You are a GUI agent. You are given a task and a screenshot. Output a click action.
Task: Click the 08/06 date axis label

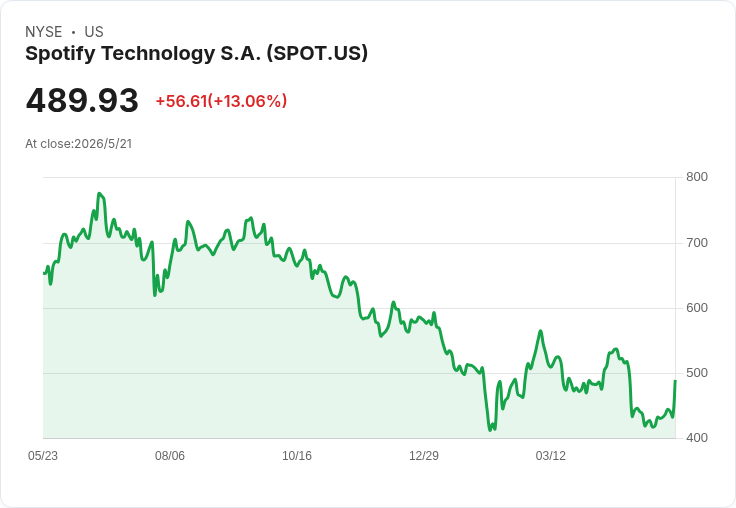click(170, 455)
